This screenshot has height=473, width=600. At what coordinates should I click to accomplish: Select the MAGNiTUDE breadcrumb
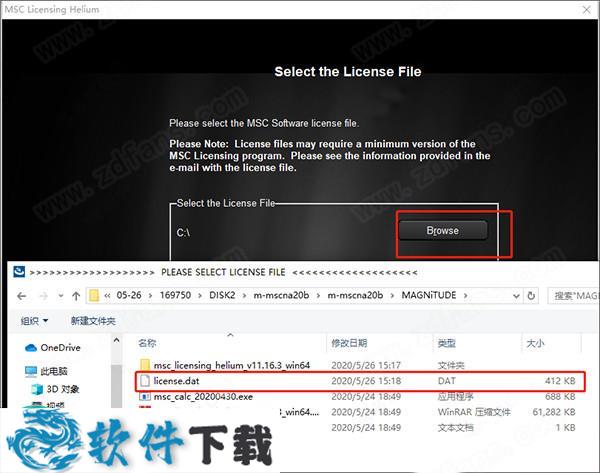[429, 295]
